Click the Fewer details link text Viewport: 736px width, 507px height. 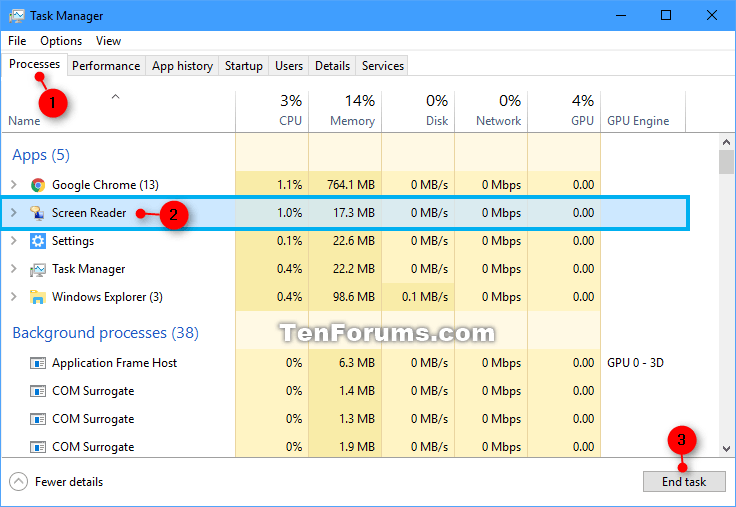point(69,482)
